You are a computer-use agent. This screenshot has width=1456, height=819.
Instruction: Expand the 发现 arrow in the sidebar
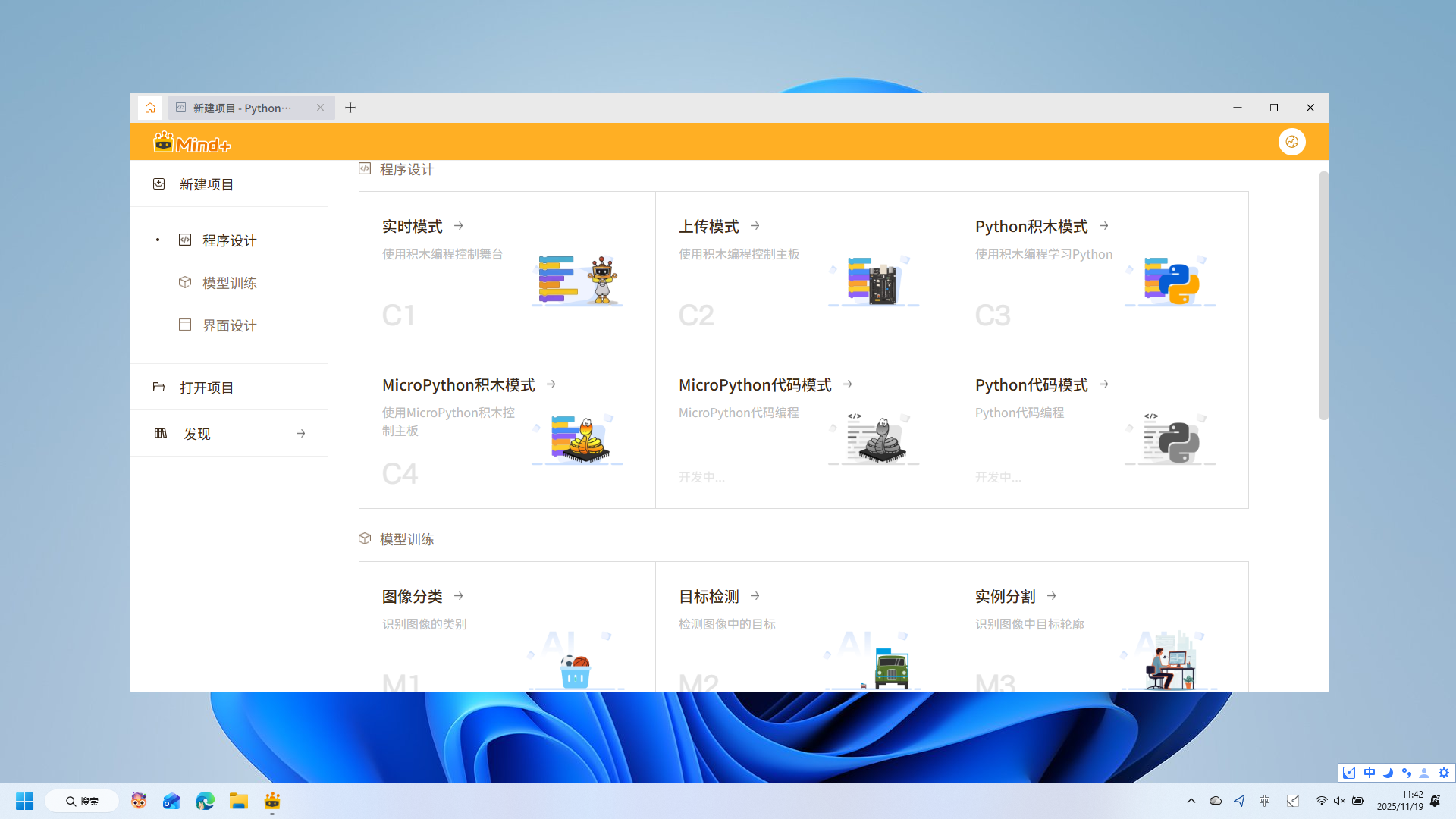click(300, 434)
